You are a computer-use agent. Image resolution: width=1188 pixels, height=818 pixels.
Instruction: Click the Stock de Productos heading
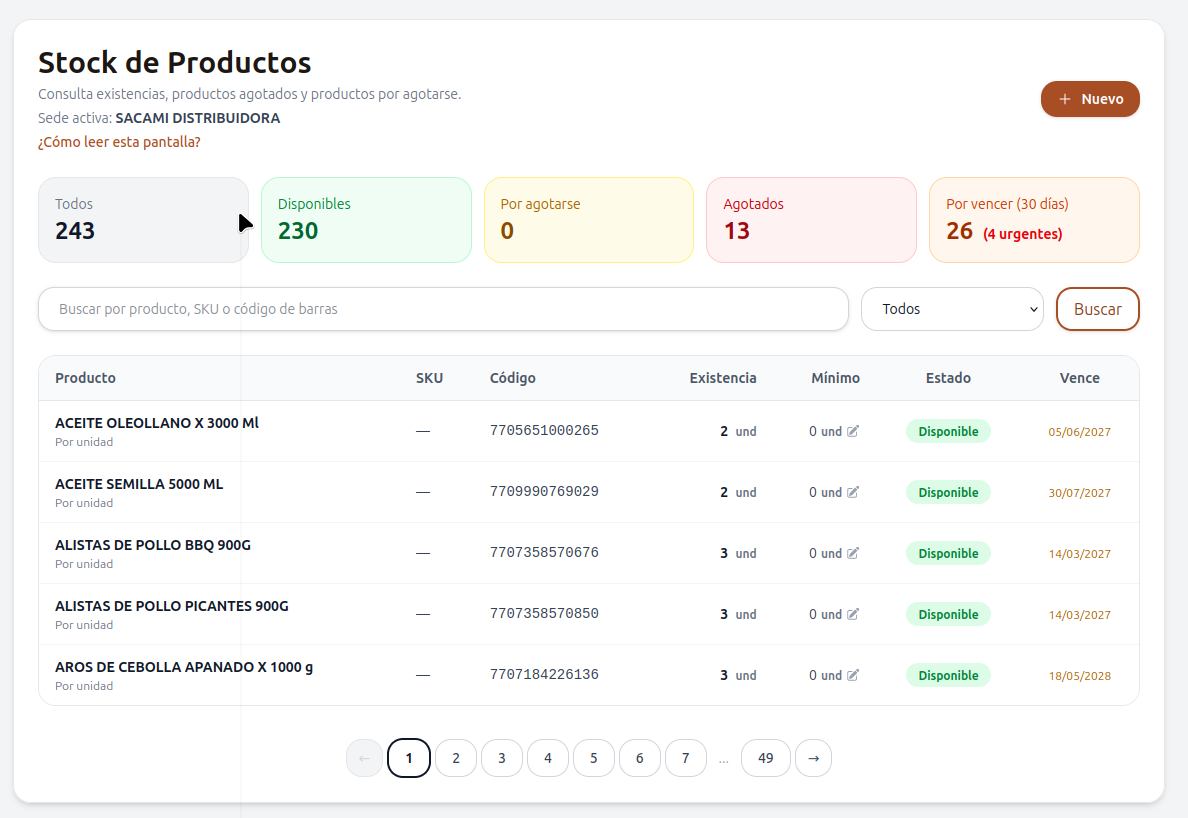tap(175, 63)
